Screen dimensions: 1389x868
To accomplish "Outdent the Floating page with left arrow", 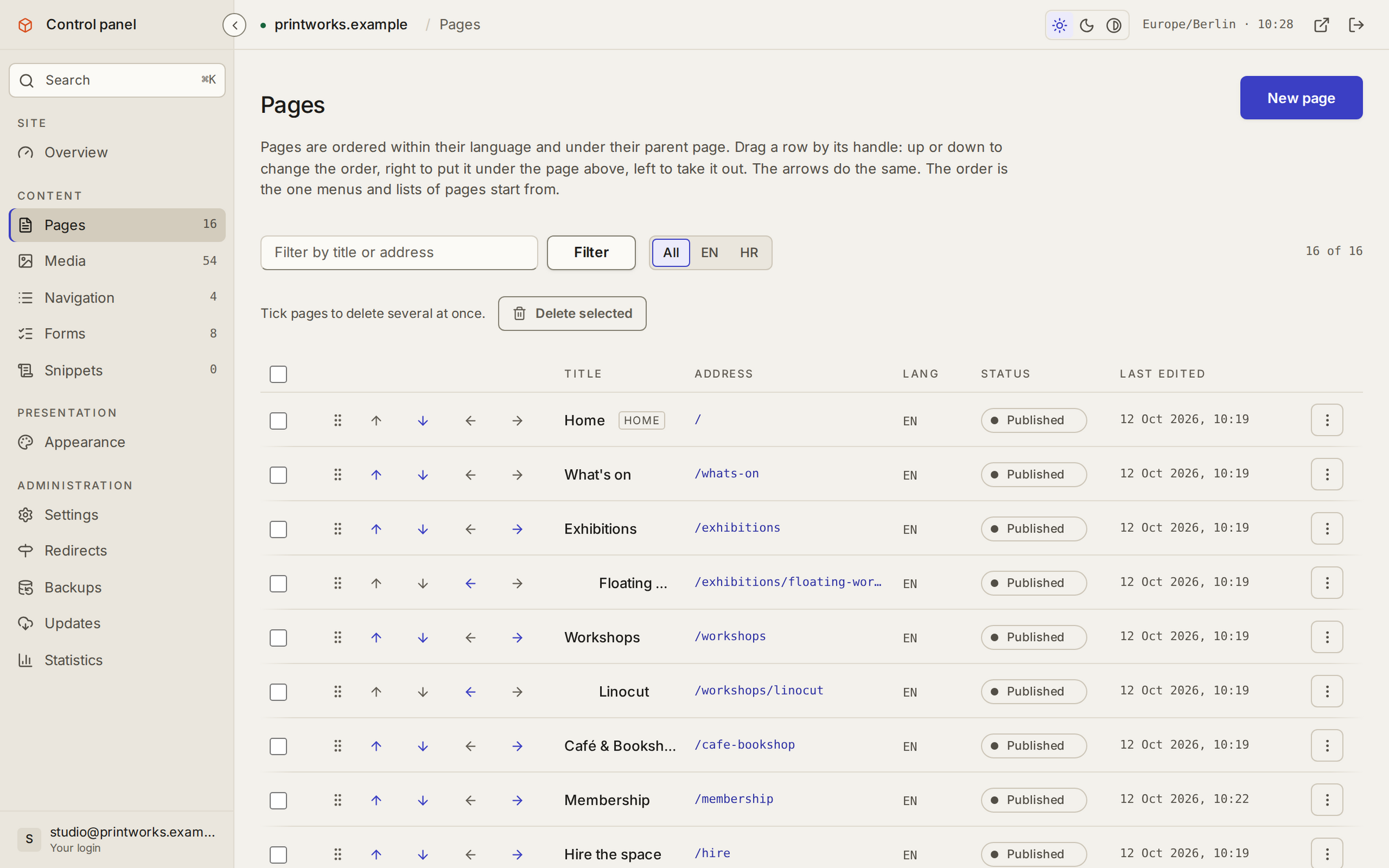I will coord(471,583).
